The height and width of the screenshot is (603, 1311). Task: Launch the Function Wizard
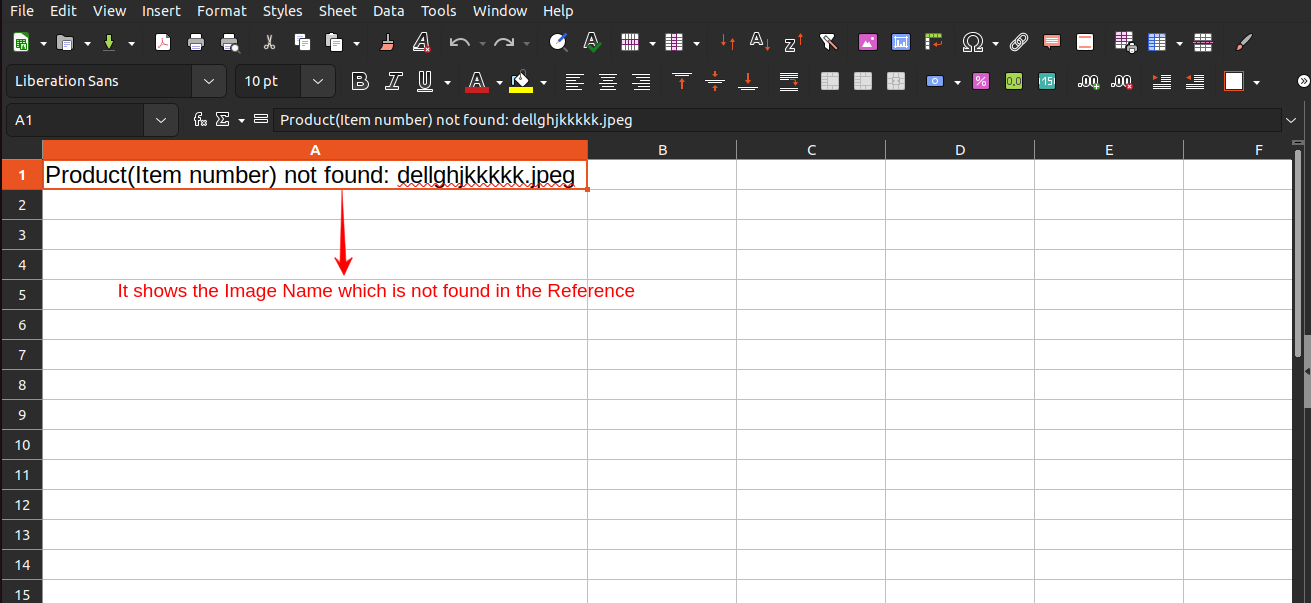[199, 119]
